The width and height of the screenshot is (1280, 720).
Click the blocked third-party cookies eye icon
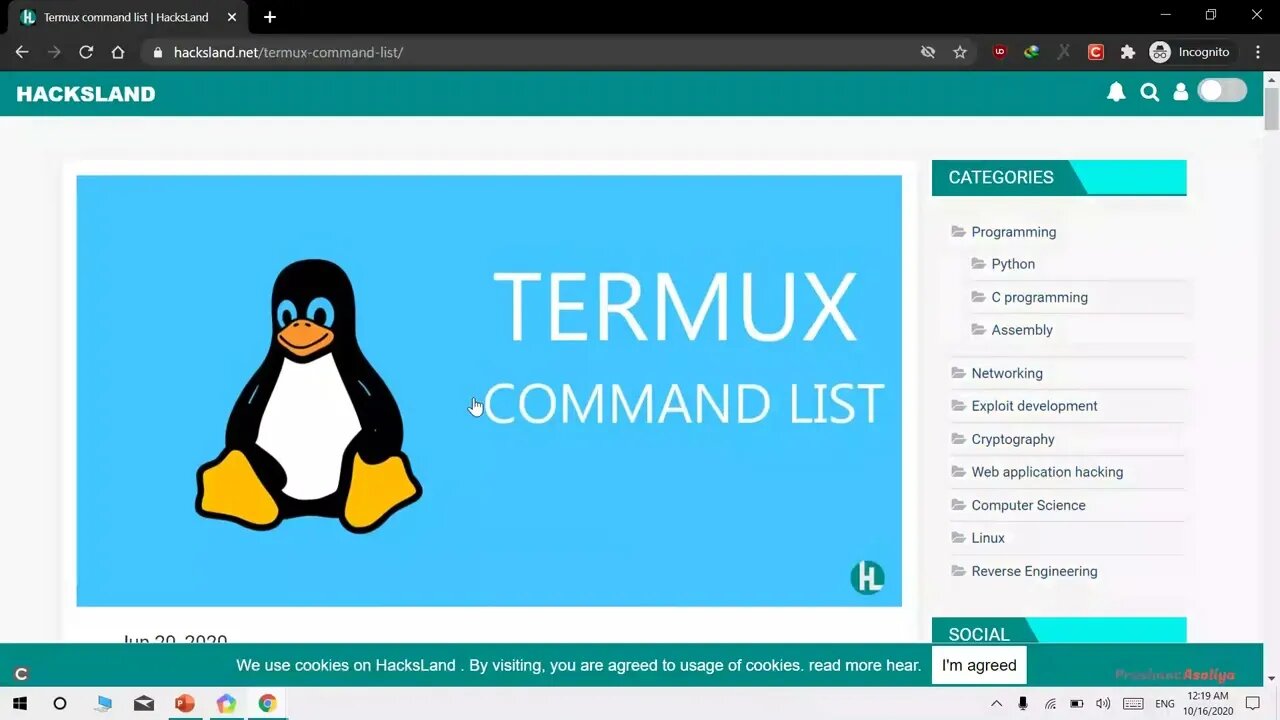tap(928, 52)
